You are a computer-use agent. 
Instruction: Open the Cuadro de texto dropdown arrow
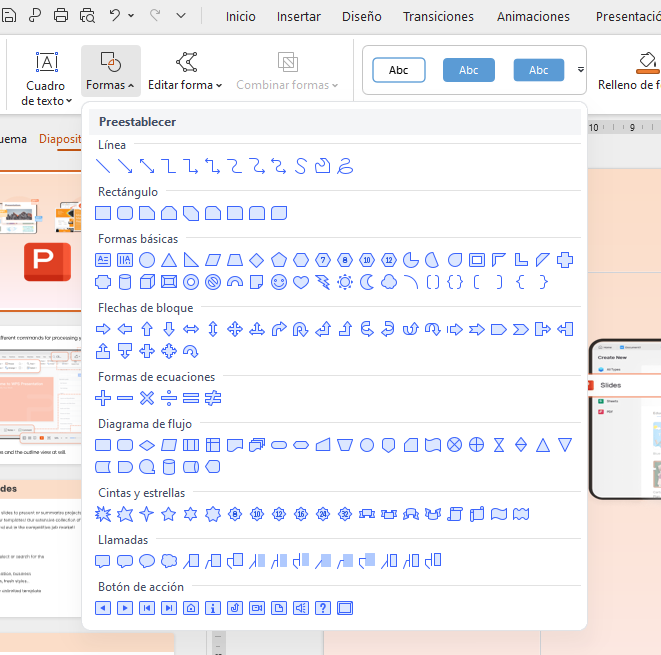pos(69,101)
